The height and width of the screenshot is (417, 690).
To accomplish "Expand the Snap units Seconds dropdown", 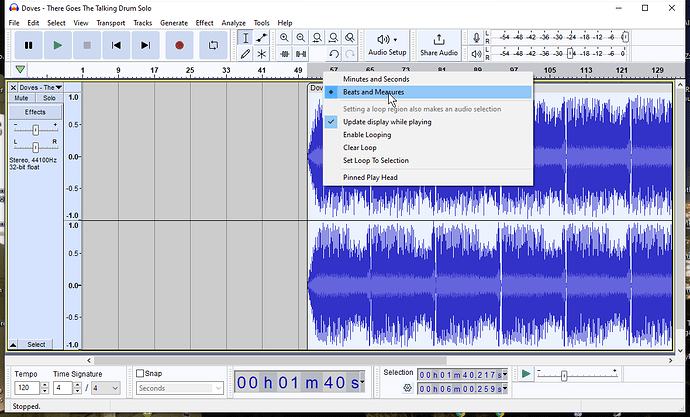I will 180,388.
